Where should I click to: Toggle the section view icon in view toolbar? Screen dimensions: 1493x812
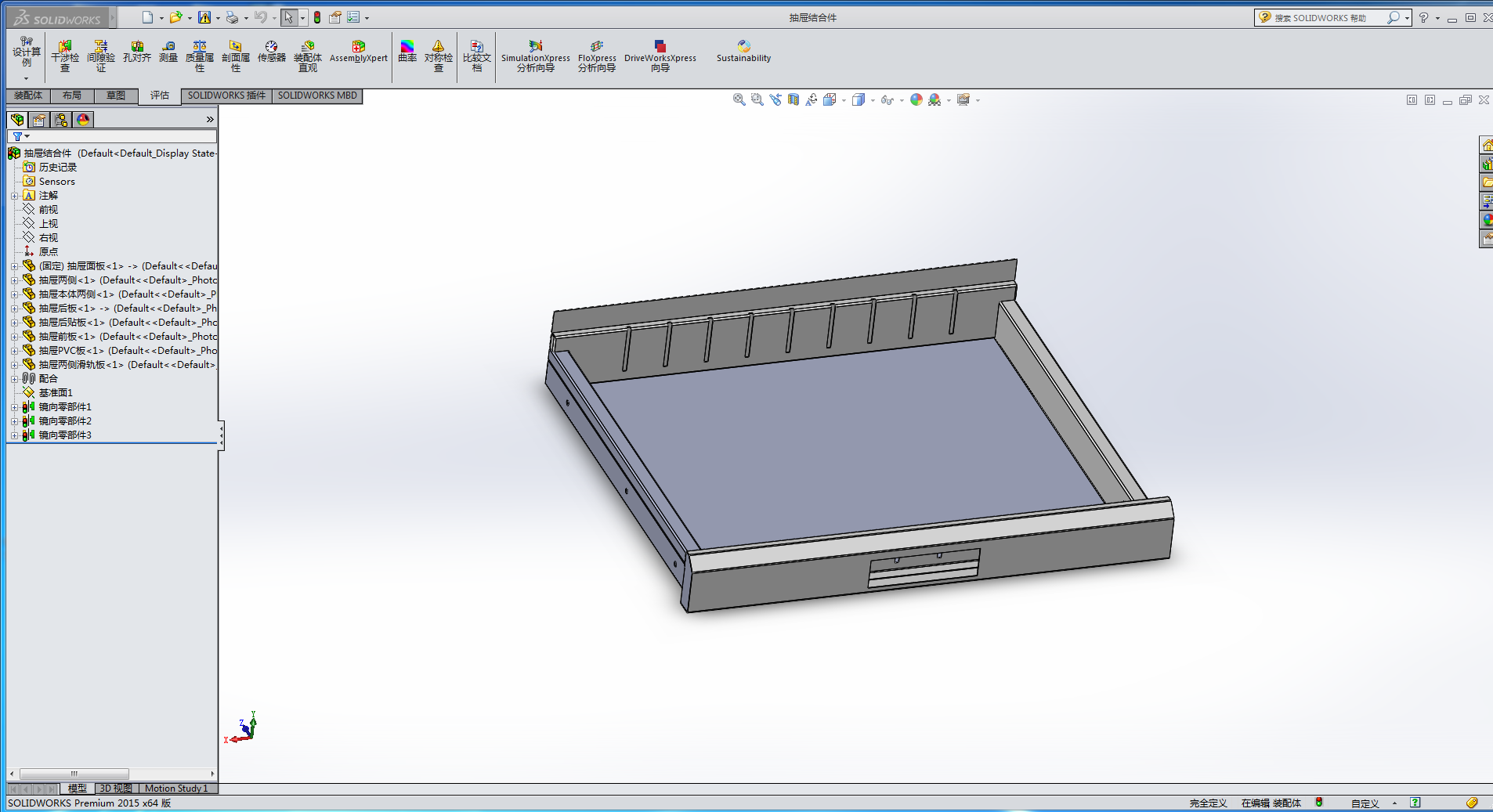tap(793, 99)
